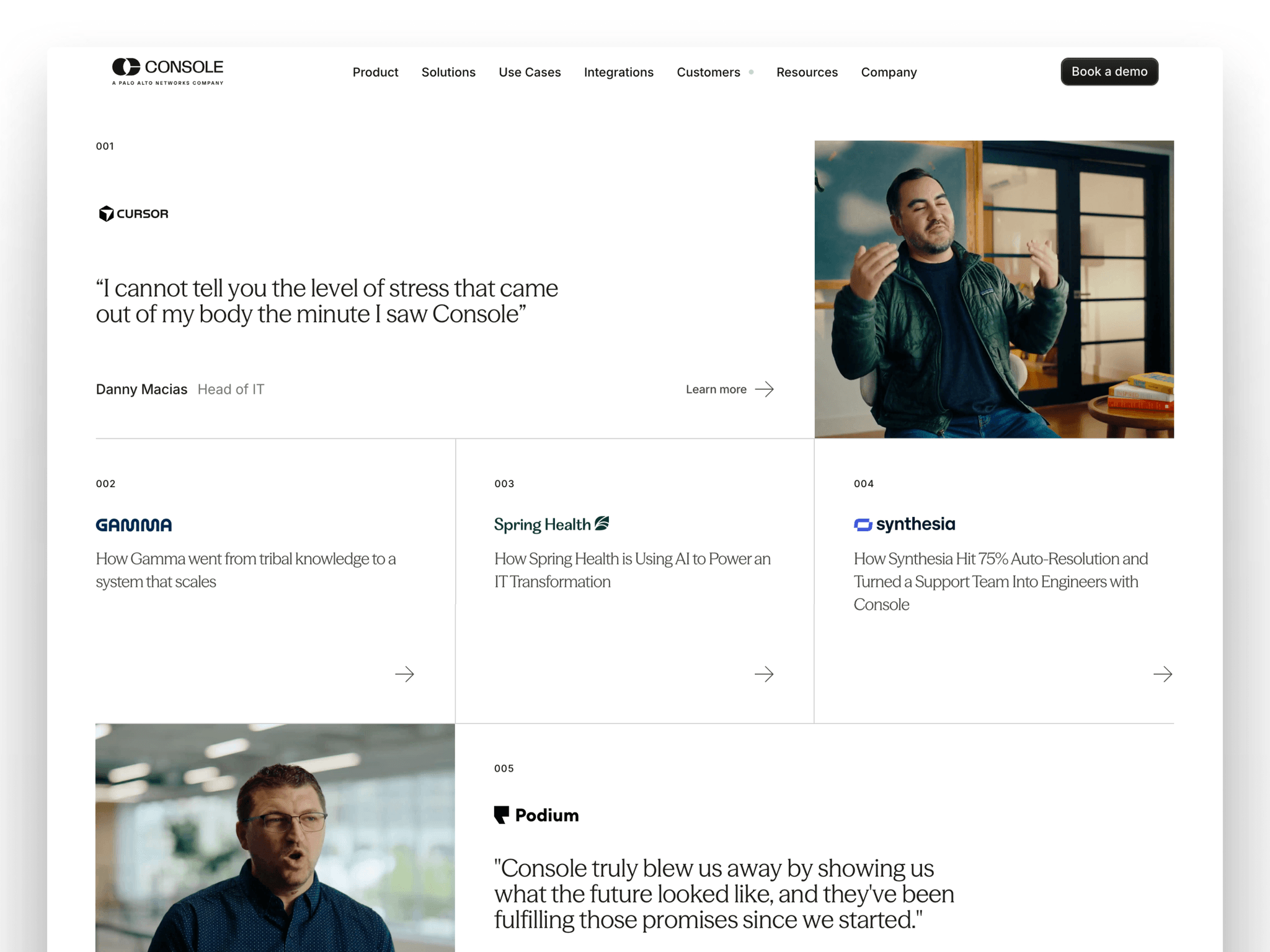Click Learn more for Cursor story
Image resolution: width=1270 pixels, height=952 pixels.
pyautogui.click(x=716, y=389)
